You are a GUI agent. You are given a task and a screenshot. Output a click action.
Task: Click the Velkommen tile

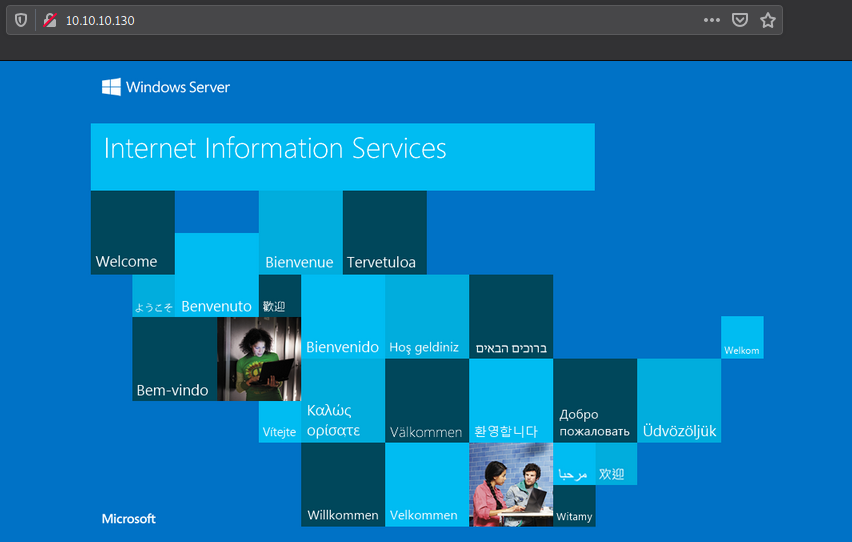pos(427,484)
